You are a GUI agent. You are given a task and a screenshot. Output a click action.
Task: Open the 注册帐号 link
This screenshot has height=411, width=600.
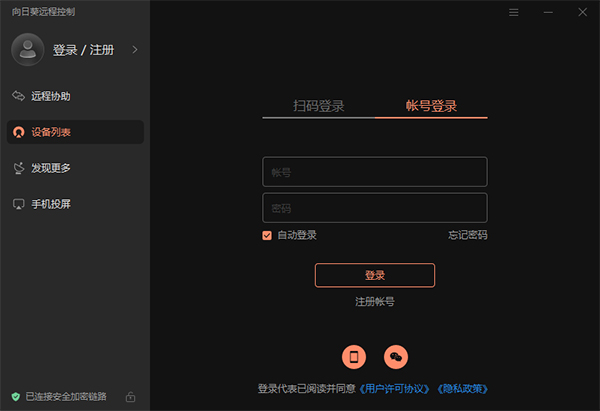(375, 302)
